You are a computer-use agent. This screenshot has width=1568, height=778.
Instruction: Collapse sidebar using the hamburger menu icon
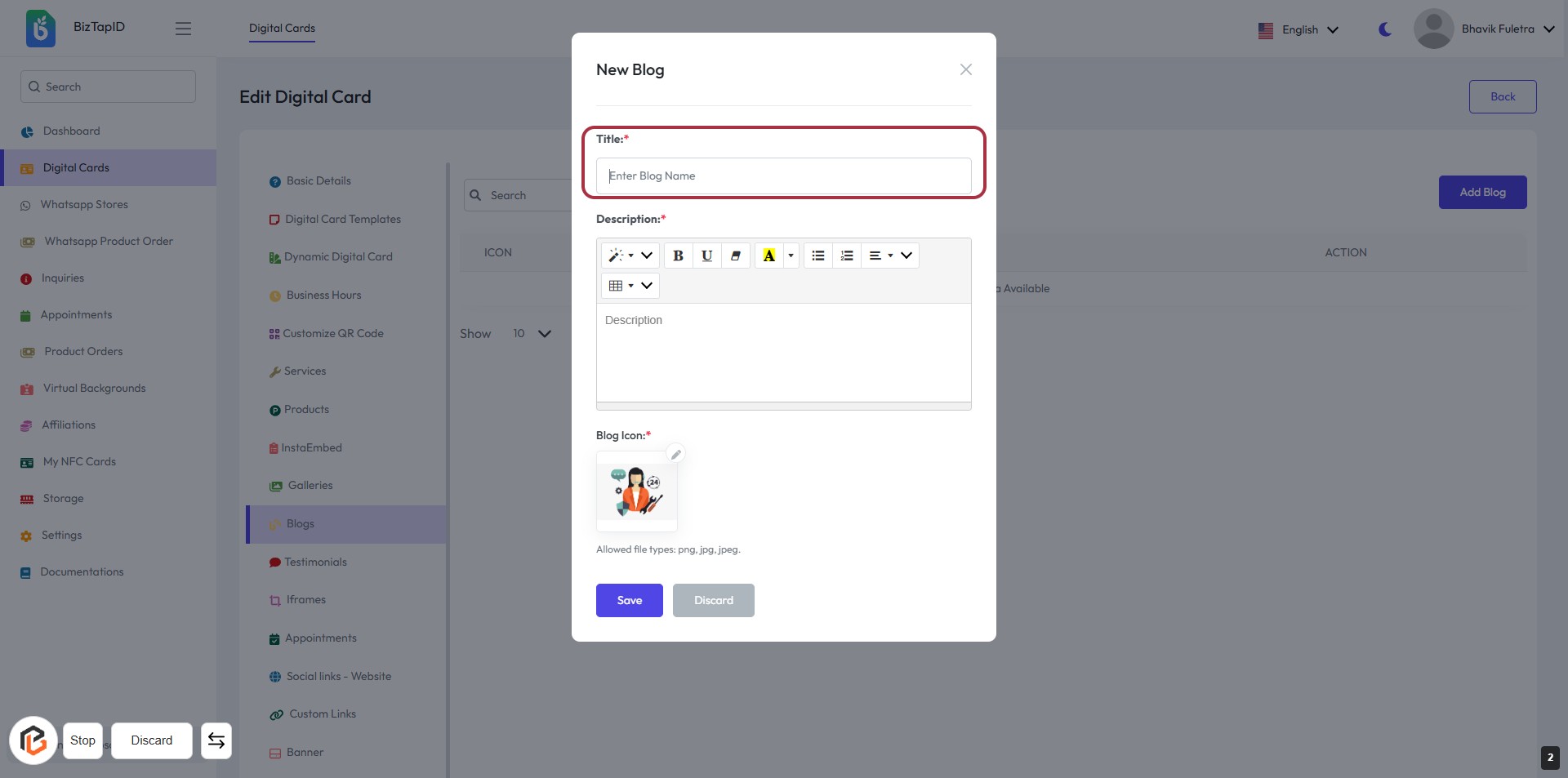[183, 29]
